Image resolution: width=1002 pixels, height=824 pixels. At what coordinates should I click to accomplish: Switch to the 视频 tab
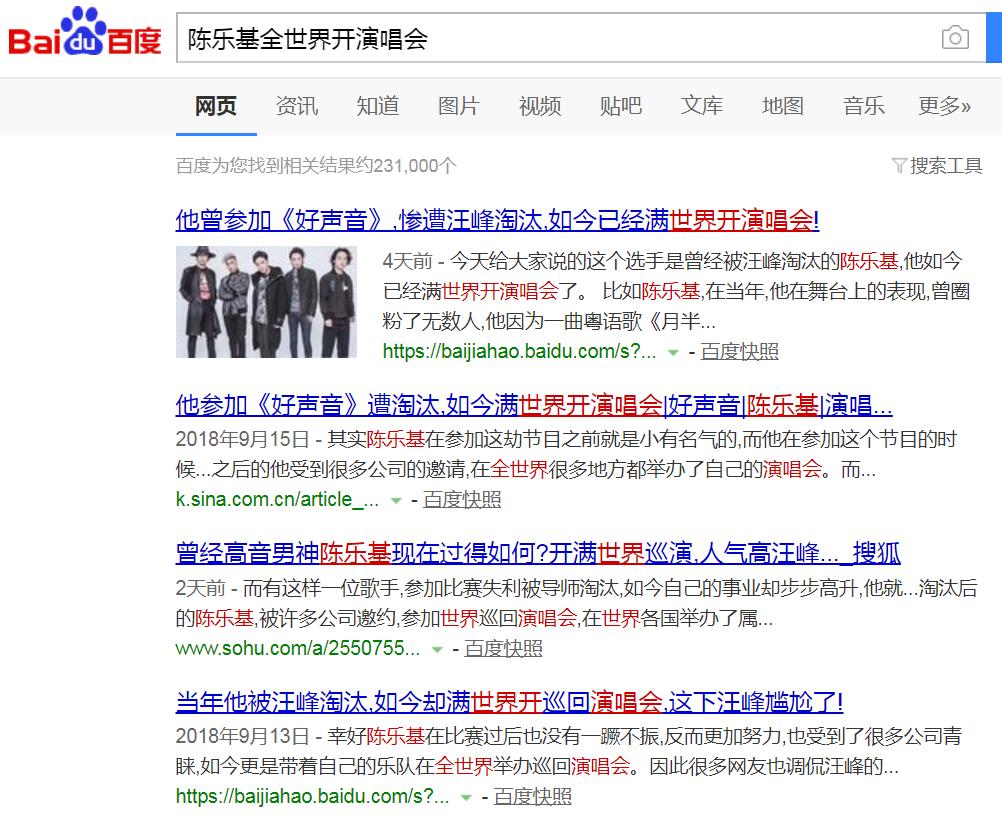point(539,105)
